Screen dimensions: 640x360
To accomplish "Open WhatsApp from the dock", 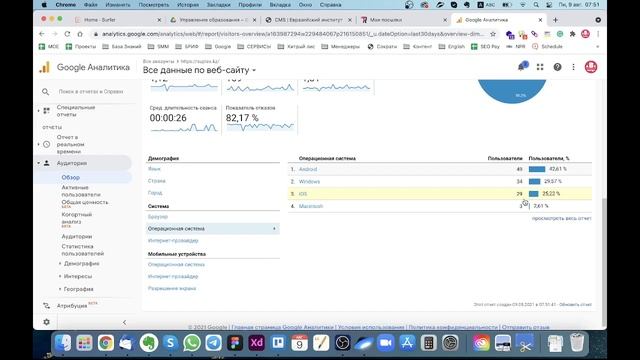I will pos(192,342).
